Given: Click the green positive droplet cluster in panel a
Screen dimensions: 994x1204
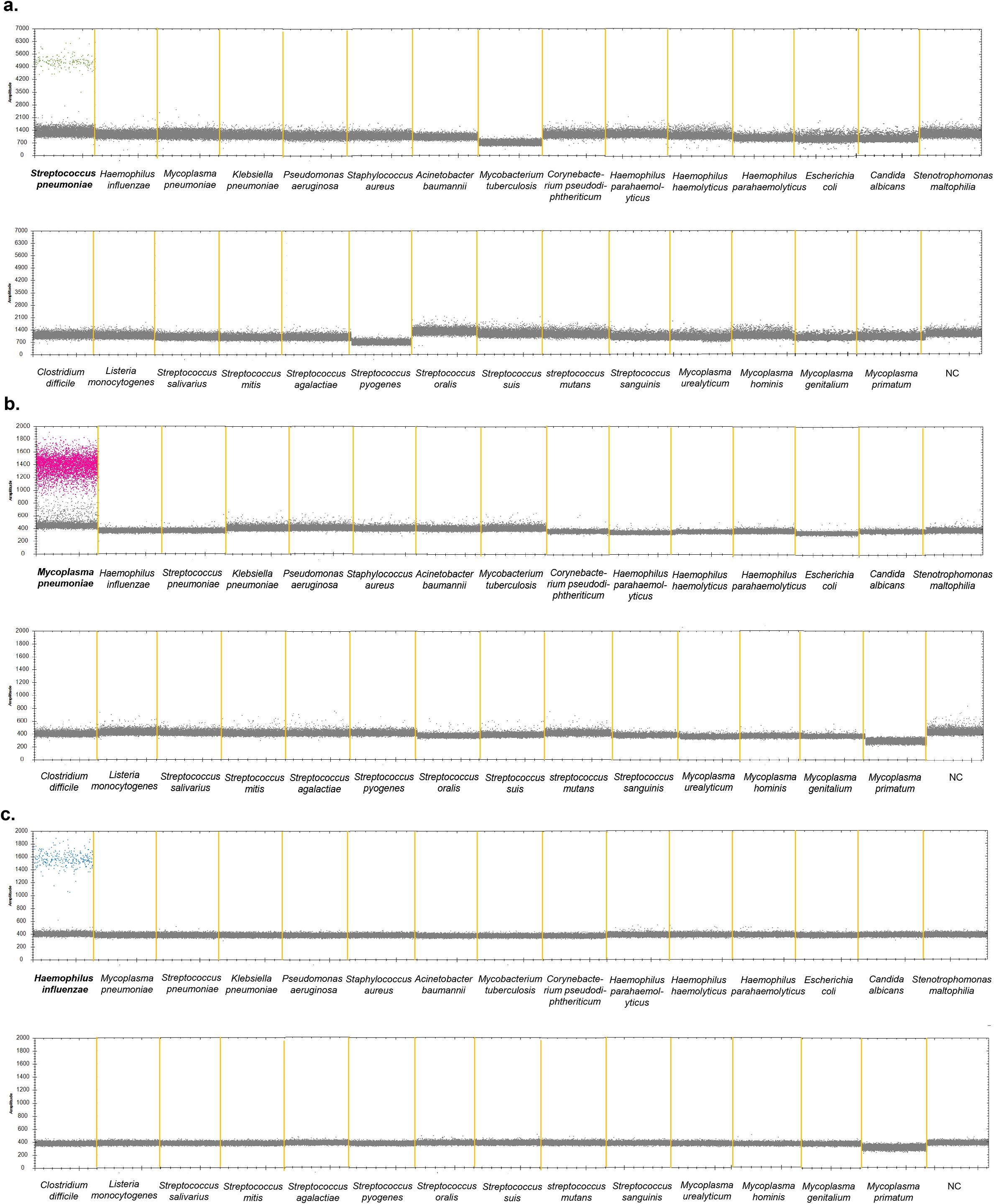Looking at the screenshot, I should (65, 61).
